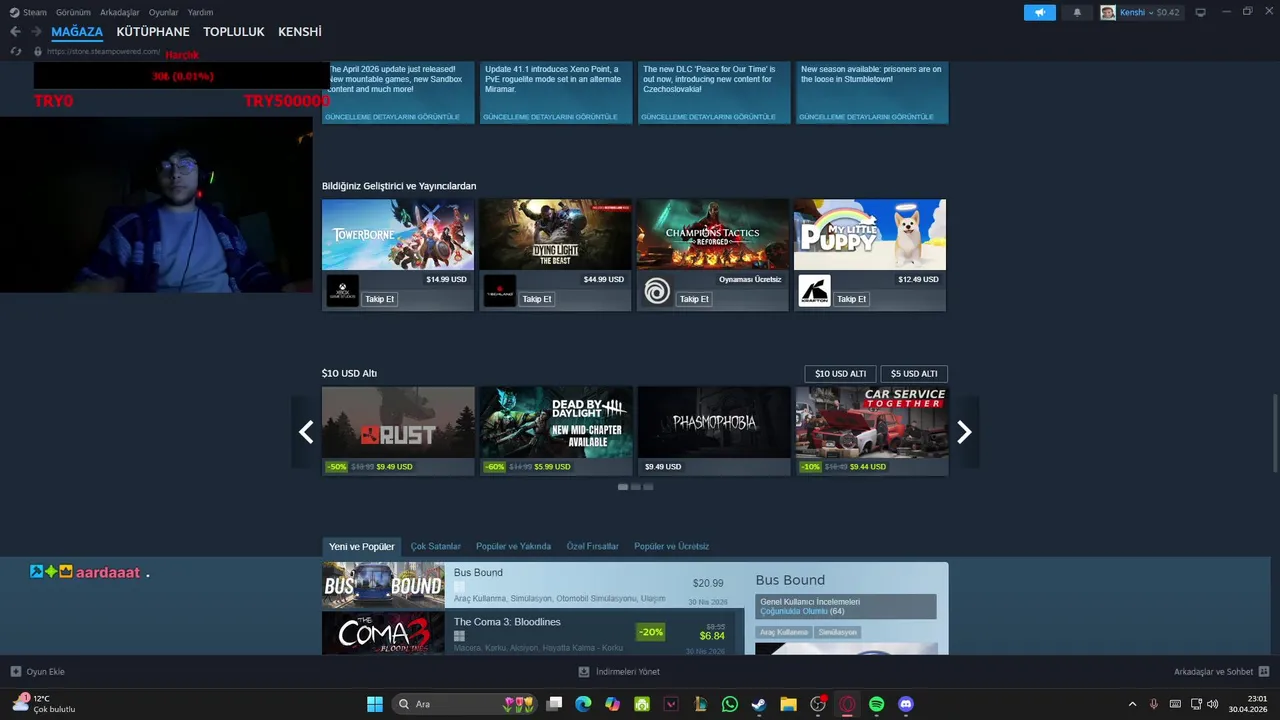Screen dimensions: 1280x720
Task: Open Microsoft Edge from the taskbar
Action: [x=583, y=704]
